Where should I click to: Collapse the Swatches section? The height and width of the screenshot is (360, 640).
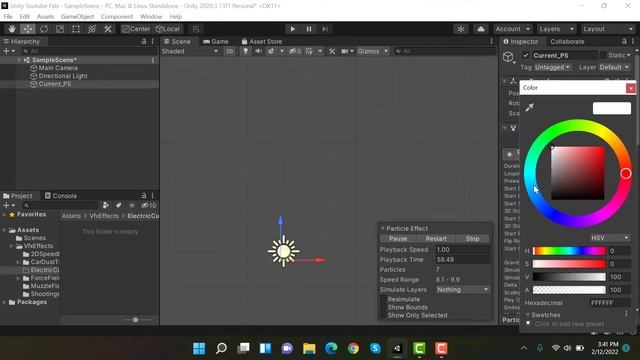click(x=527, y=315)
